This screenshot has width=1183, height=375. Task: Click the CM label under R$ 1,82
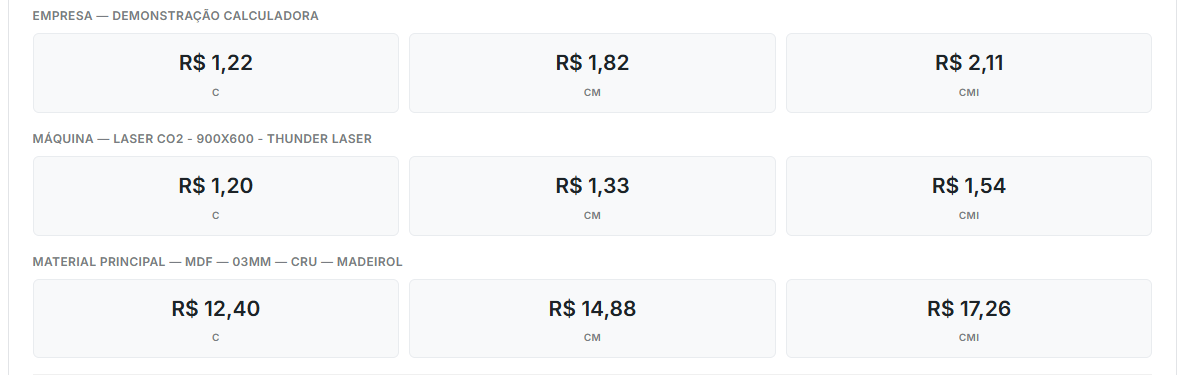[592, 93]
